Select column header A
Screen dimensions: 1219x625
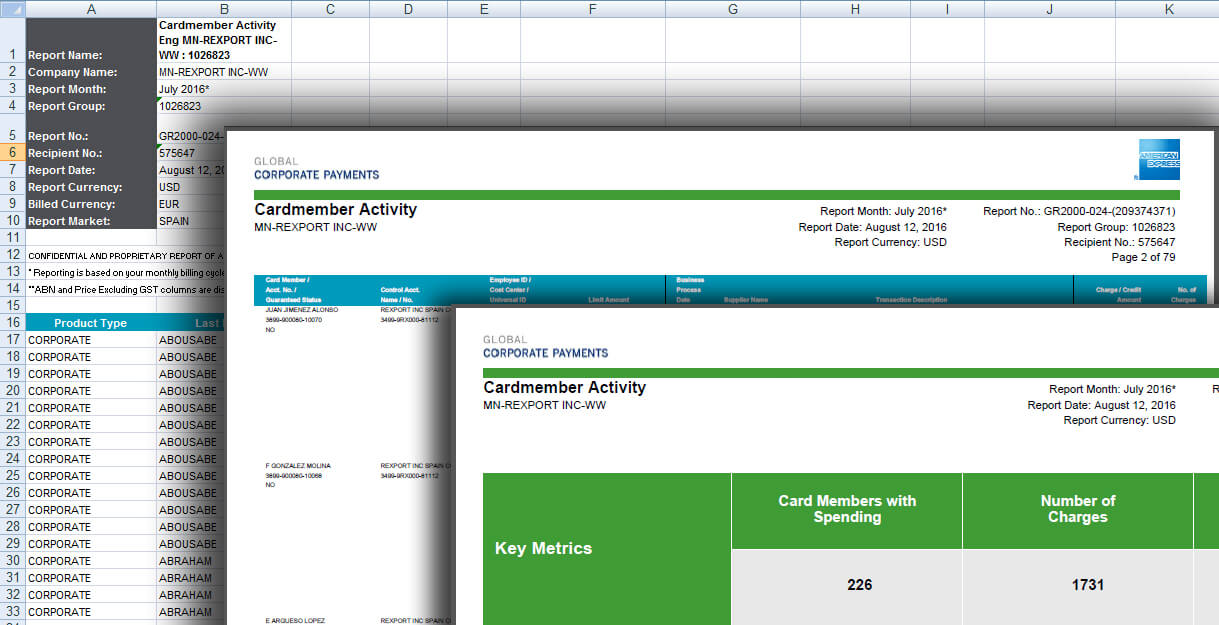click(x=91, y=9)
